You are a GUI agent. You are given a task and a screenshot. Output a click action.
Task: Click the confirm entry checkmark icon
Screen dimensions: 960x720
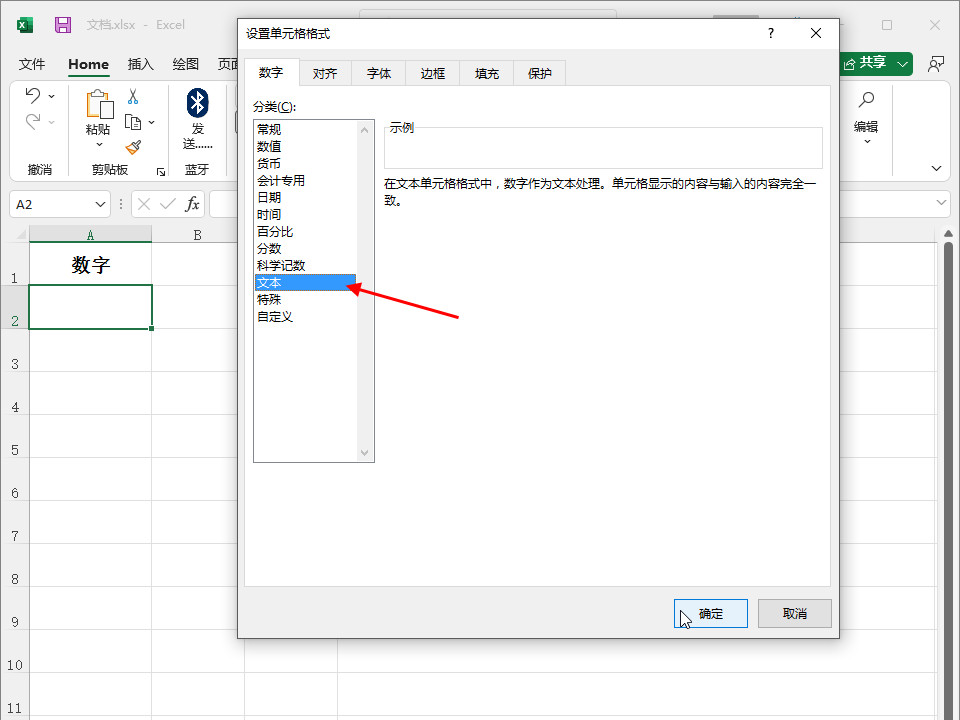[168, 204]
